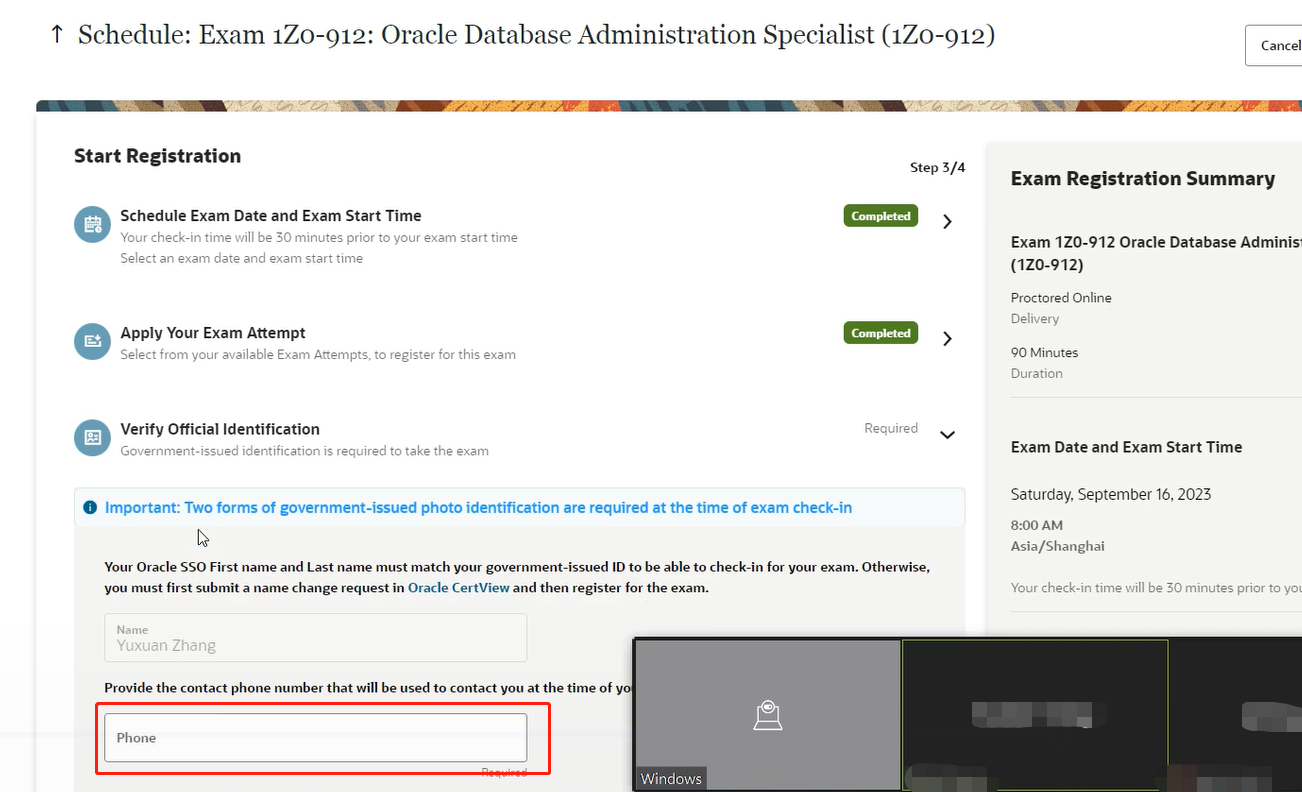Image resolution: width=1302 pixels, height=792 pixels.
Task: Click the calendar icon beside Schedule Exam Date
Action: coord(92,224)
